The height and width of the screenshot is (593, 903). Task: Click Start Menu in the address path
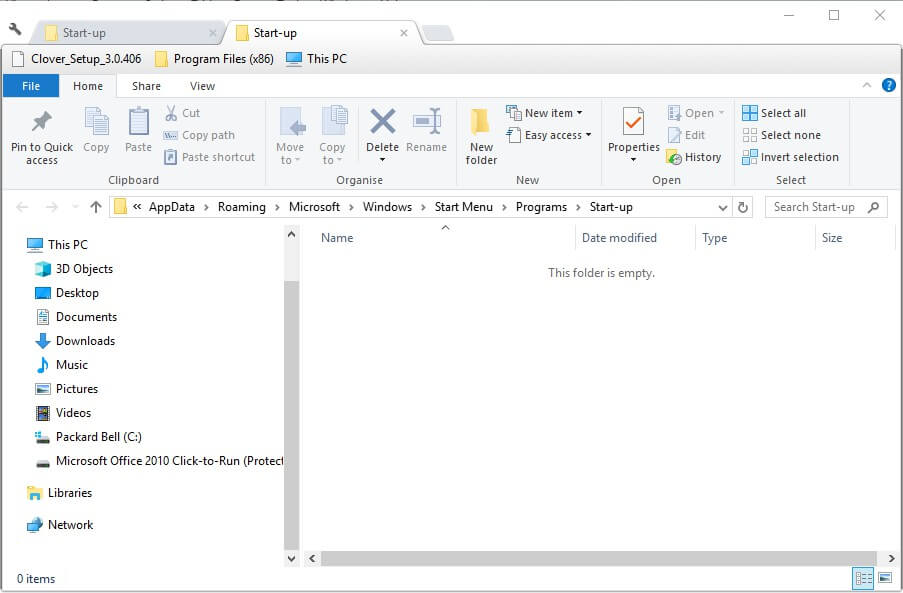click(x=464, y=207)
